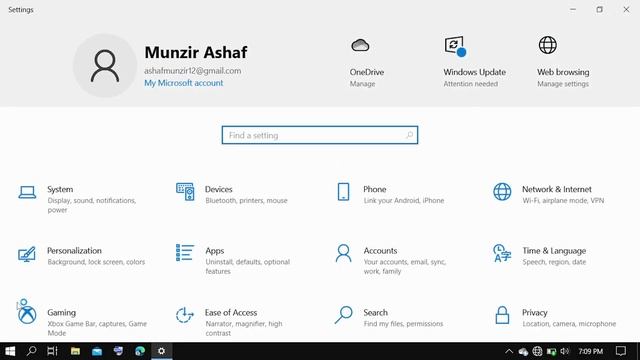Image resolution: width=640 pixels, height=360 pixels.
Task: Open the Devices category title
Action: click(218, 189)
